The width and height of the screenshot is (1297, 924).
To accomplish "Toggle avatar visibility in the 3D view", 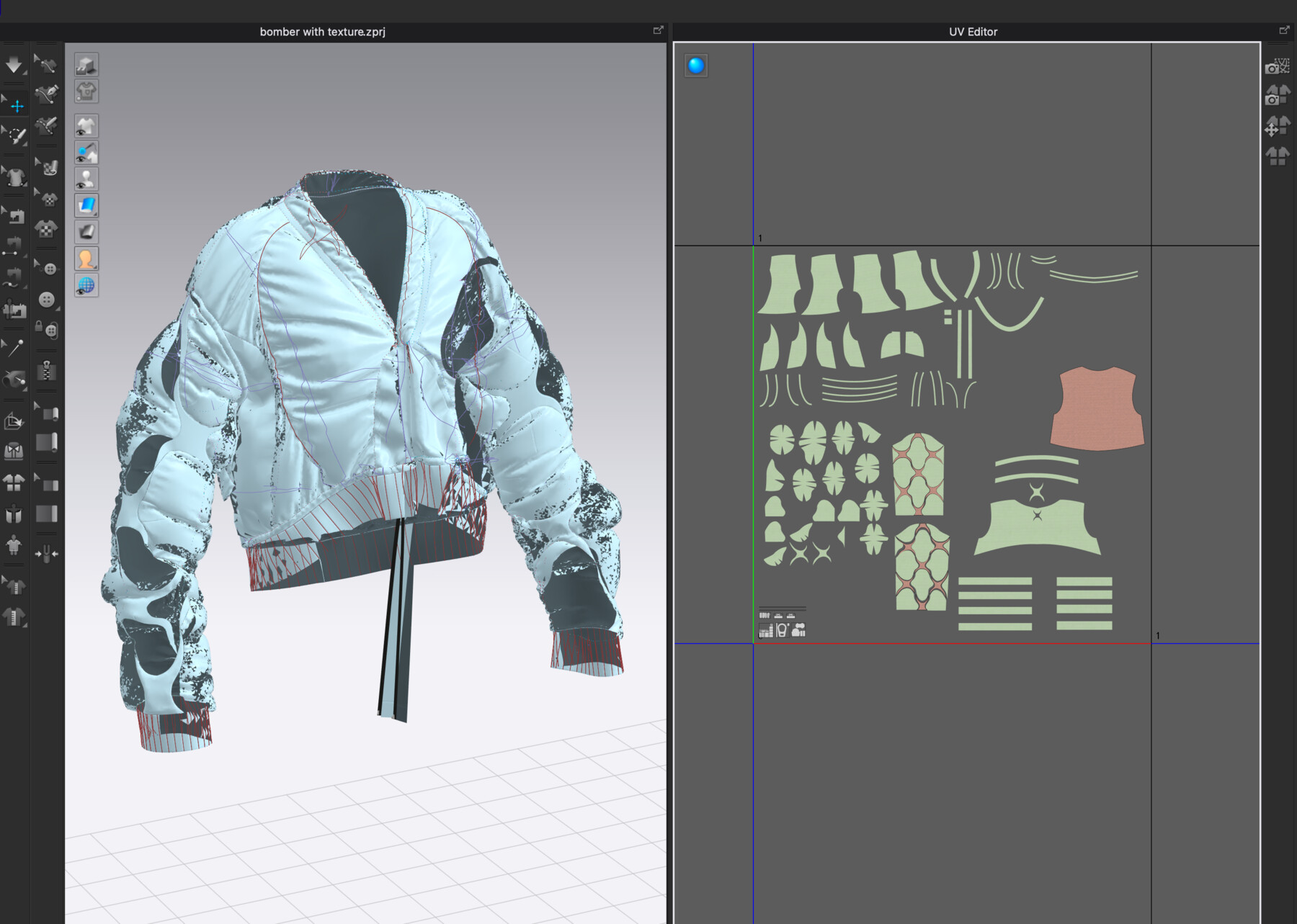I will coord(86,179).
